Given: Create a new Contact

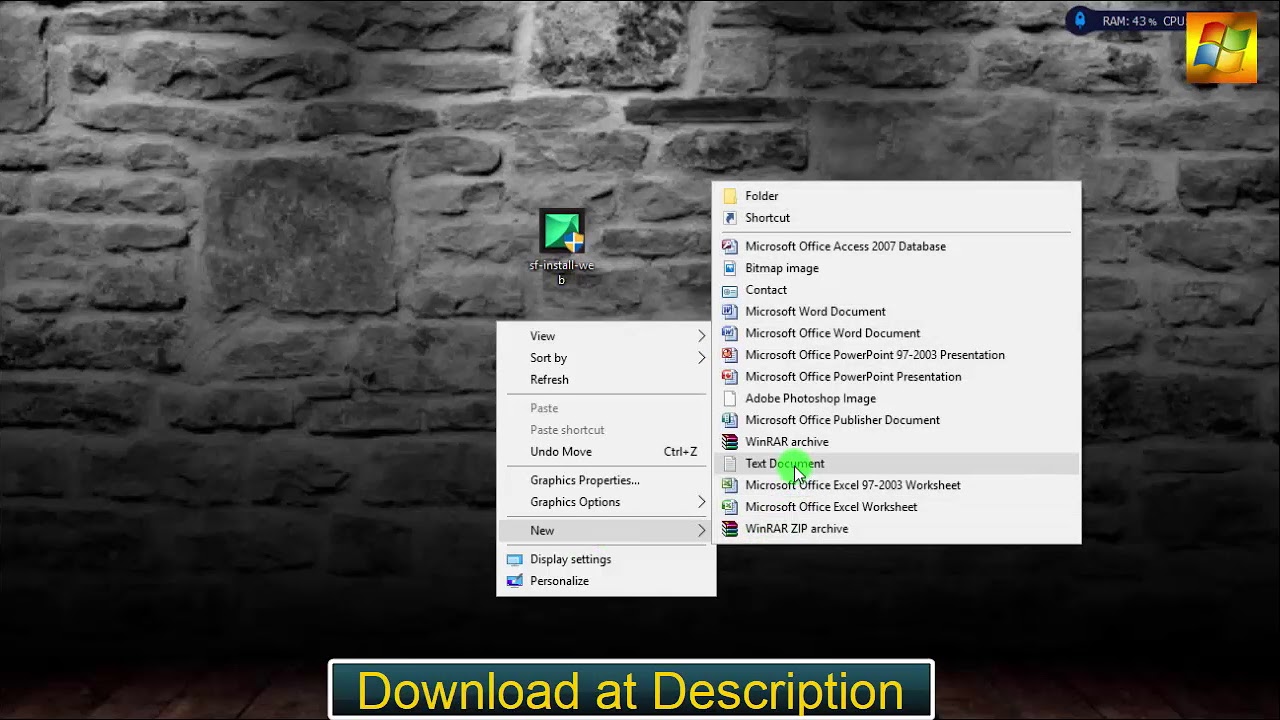Looking at the screenshot, I should 896,290.
